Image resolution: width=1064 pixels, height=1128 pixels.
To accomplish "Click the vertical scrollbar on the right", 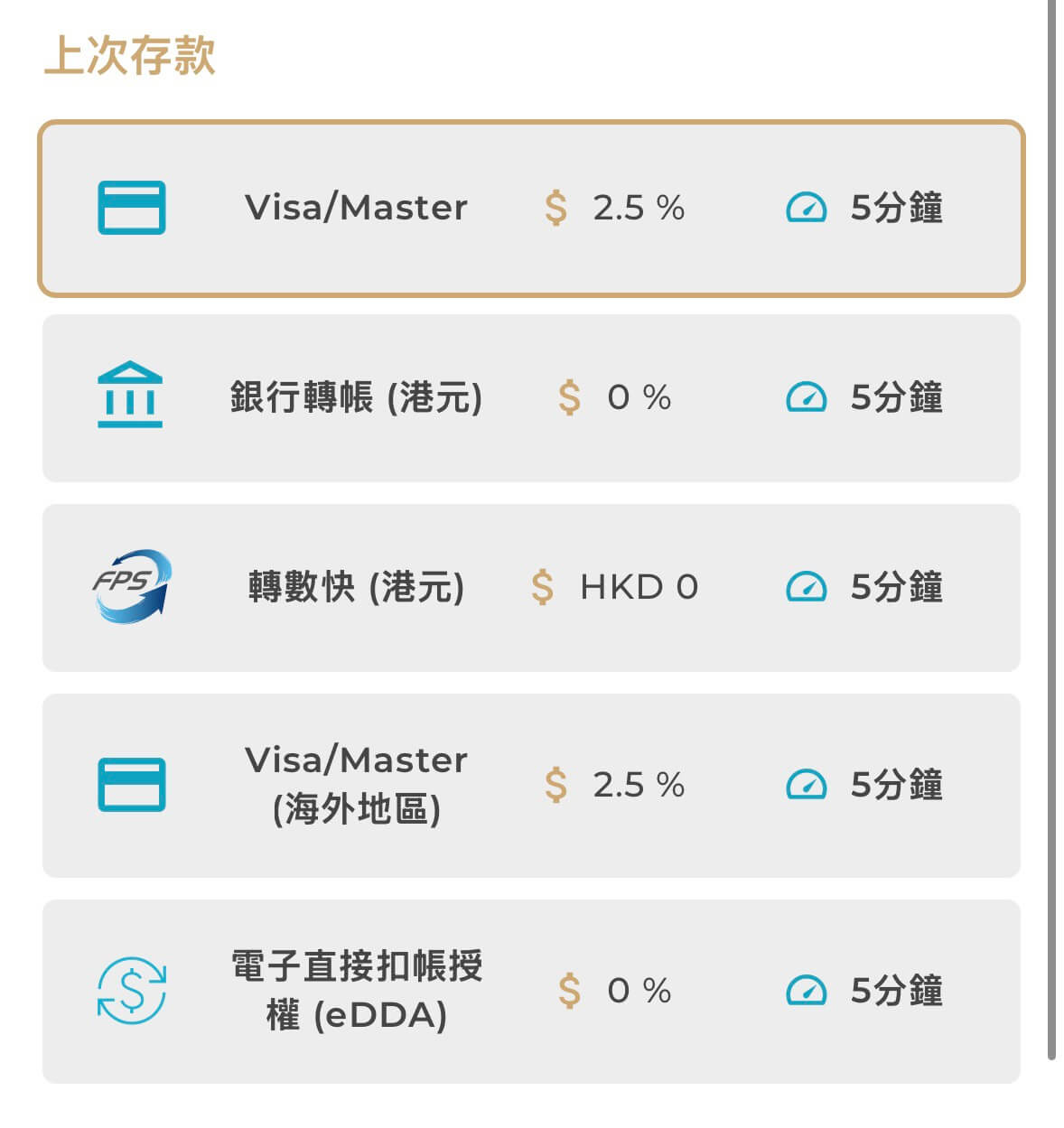I will pyautogui.click(x=1051, y=530).
